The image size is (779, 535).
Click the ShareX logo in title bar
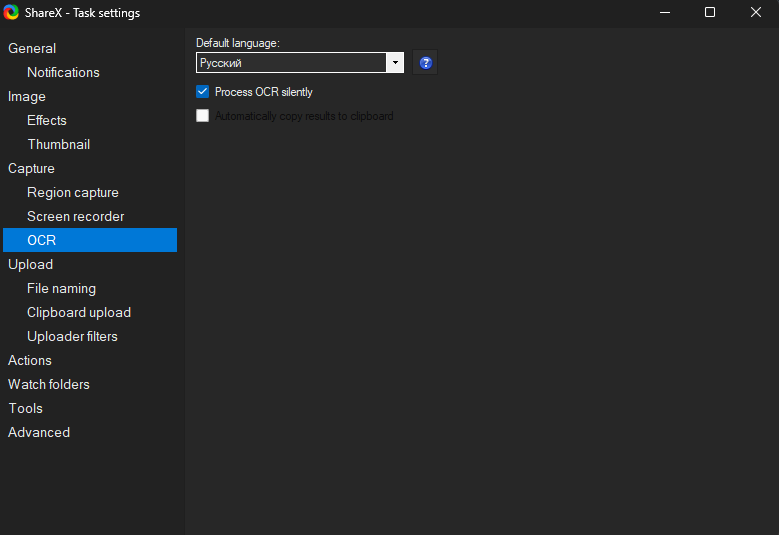11,13
